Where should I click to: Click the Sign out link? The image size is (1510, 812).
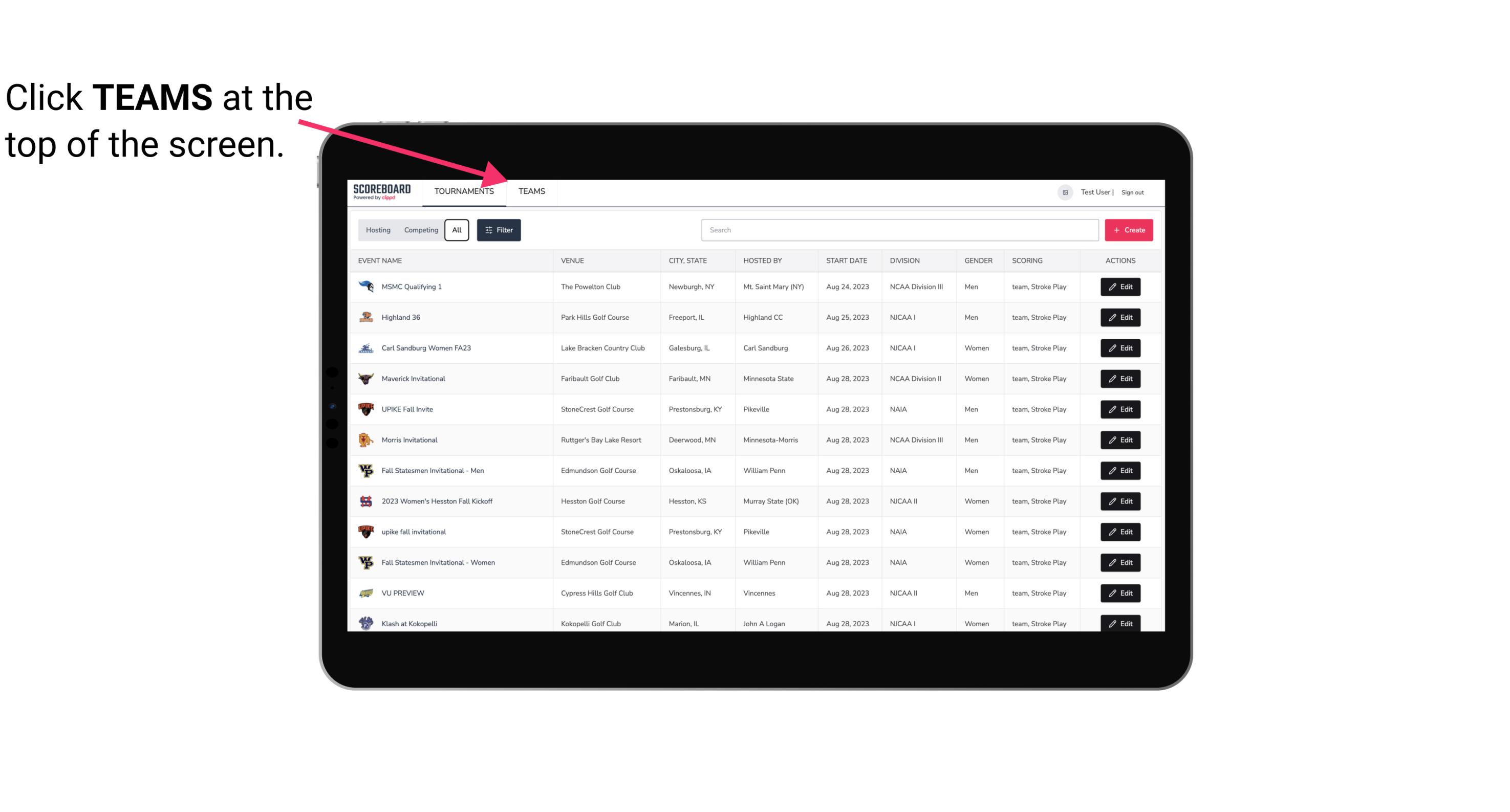coord(1131,191)
